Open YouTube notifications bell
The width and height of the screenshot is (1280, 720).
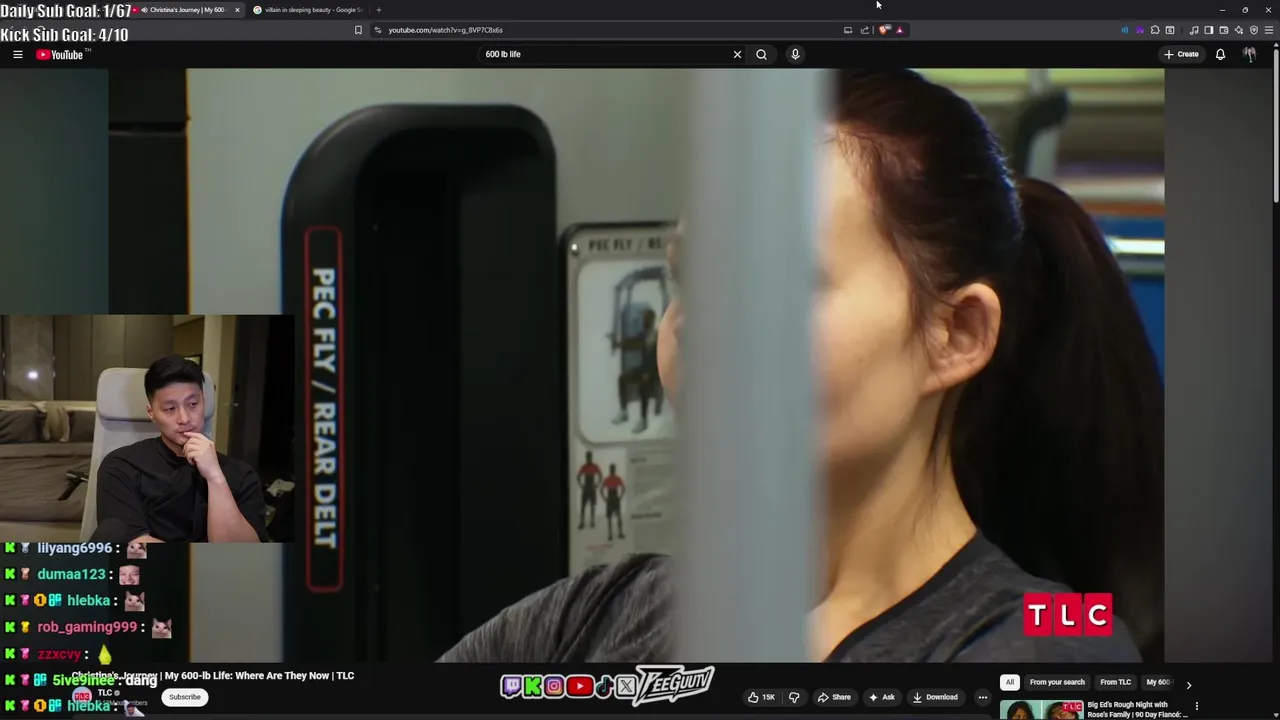point(1220,55)
